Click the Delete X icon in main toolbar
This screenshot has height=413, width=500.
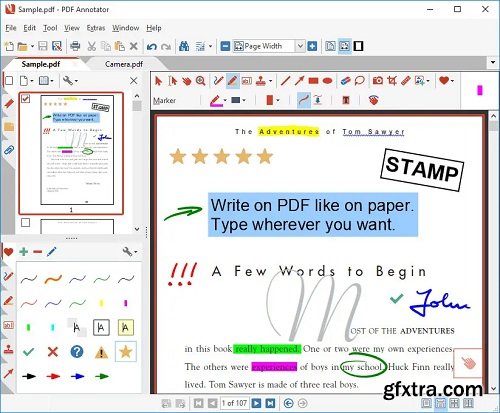(134, 46)
